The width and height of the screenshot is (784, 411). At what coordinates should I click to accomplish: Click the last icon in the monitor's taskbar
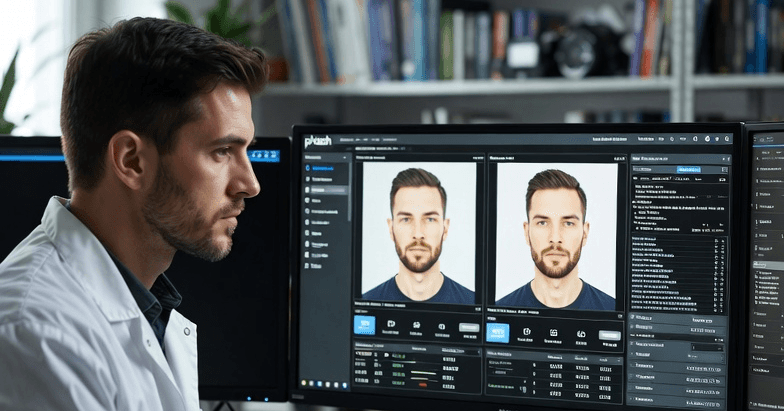344,384
